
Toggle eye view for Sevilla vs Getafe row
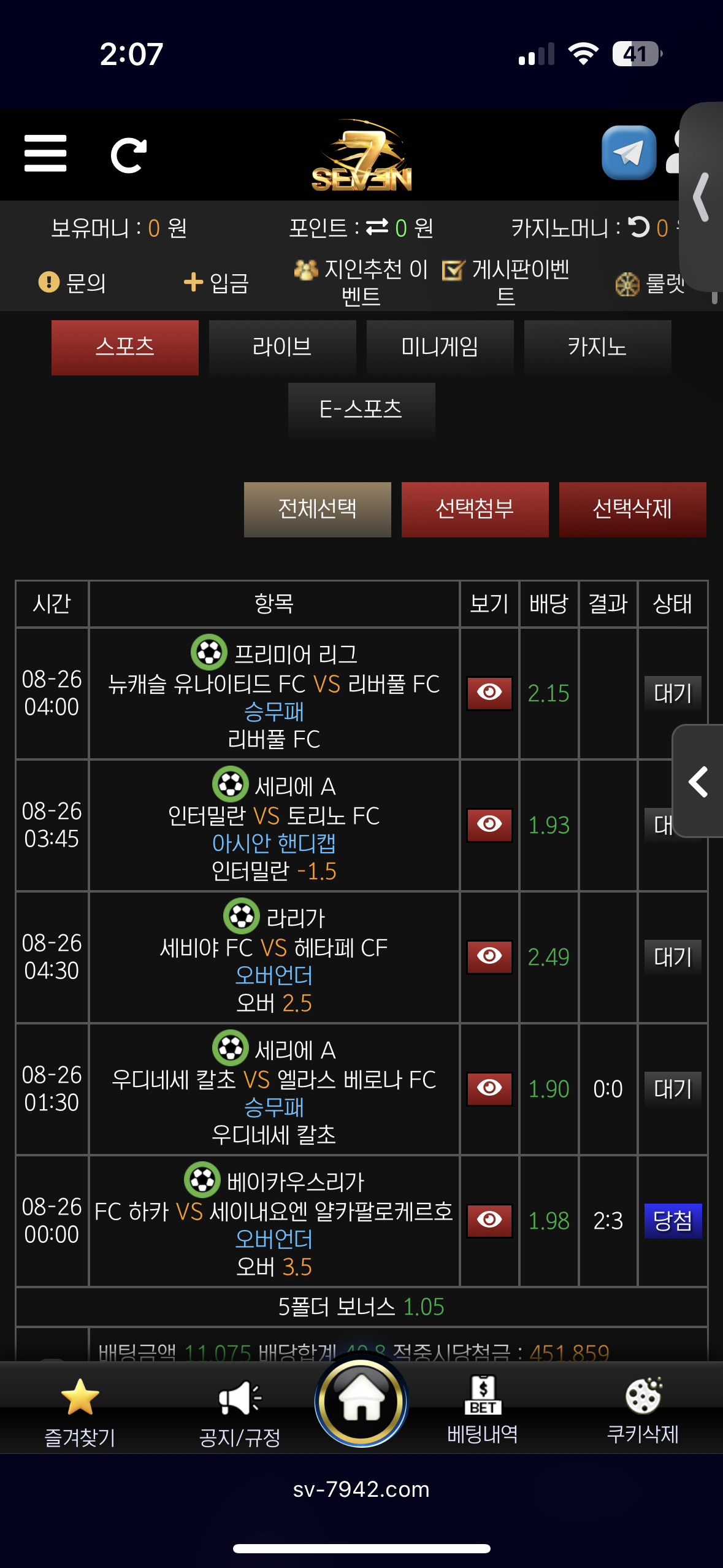[489, 957]
